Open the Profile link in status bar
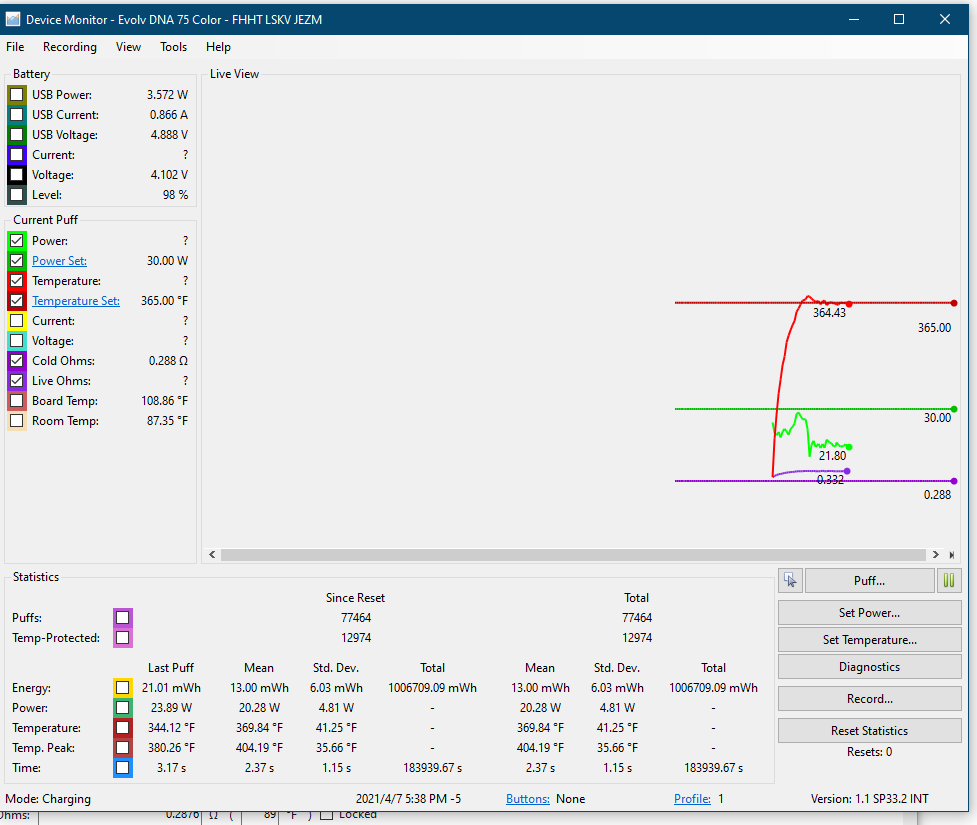Image resolution: width=977 pixels, height=825 pixels. [692, 799]
